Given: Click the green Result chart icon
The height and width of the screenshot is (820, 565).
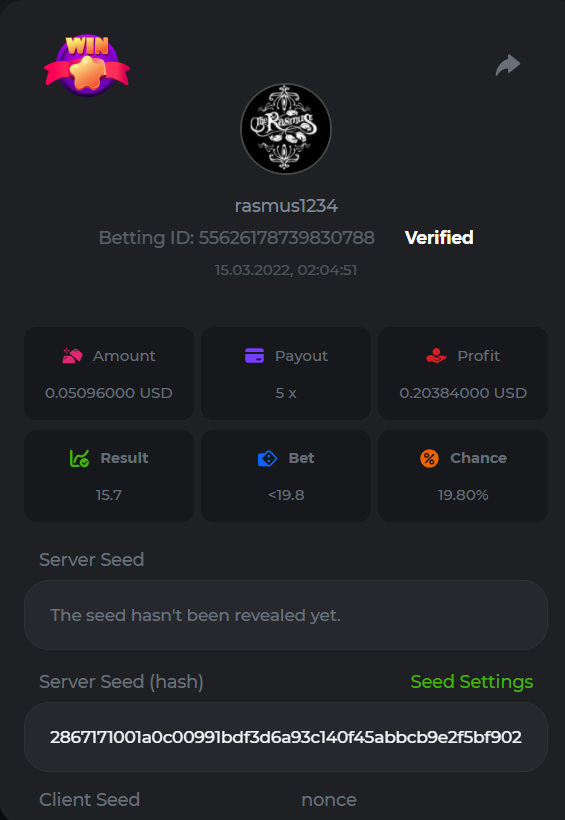Looking at the screenshot, I should click(x=80, y=458).
